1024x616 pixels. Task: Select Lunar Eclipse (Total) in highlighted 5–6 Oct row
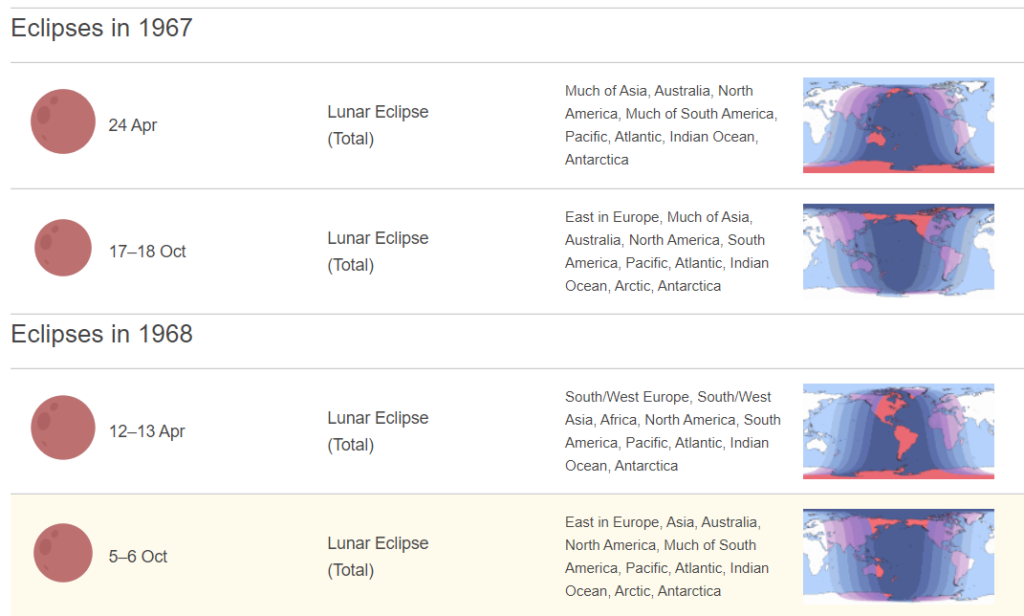(377, 556)
